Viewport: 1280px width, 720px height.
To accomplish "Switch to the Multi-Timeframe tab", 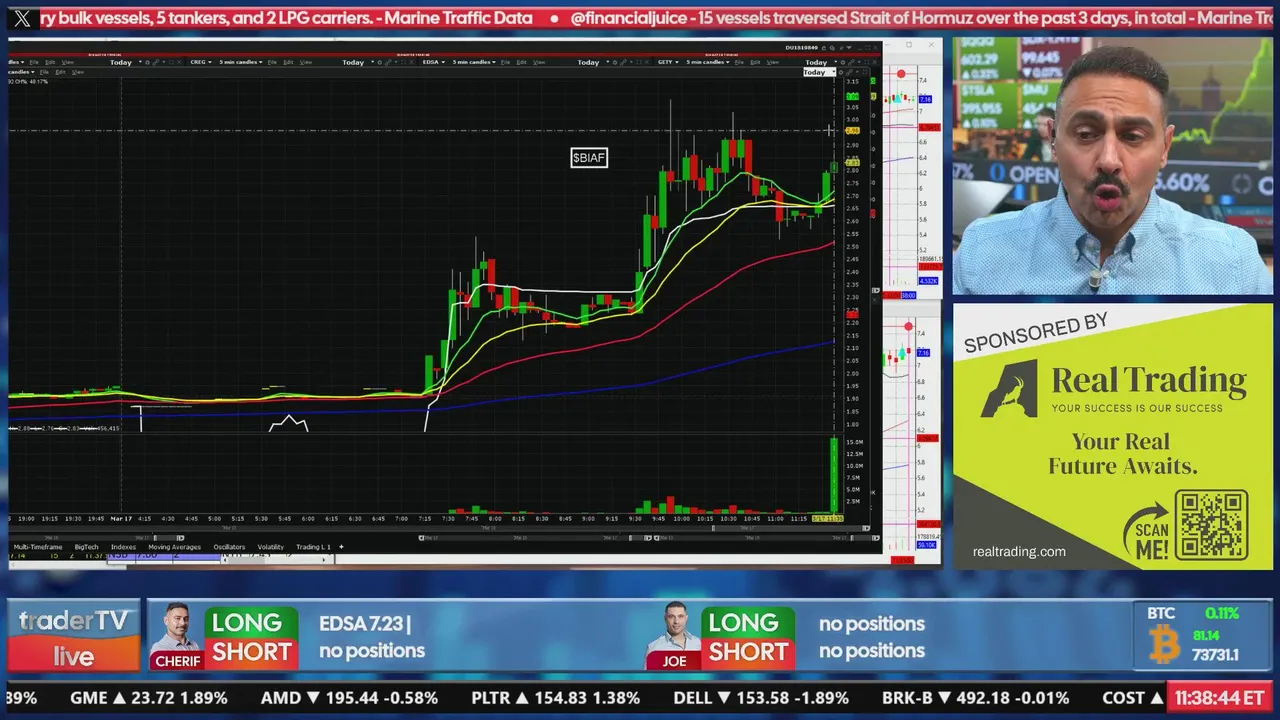I will 38,547.
